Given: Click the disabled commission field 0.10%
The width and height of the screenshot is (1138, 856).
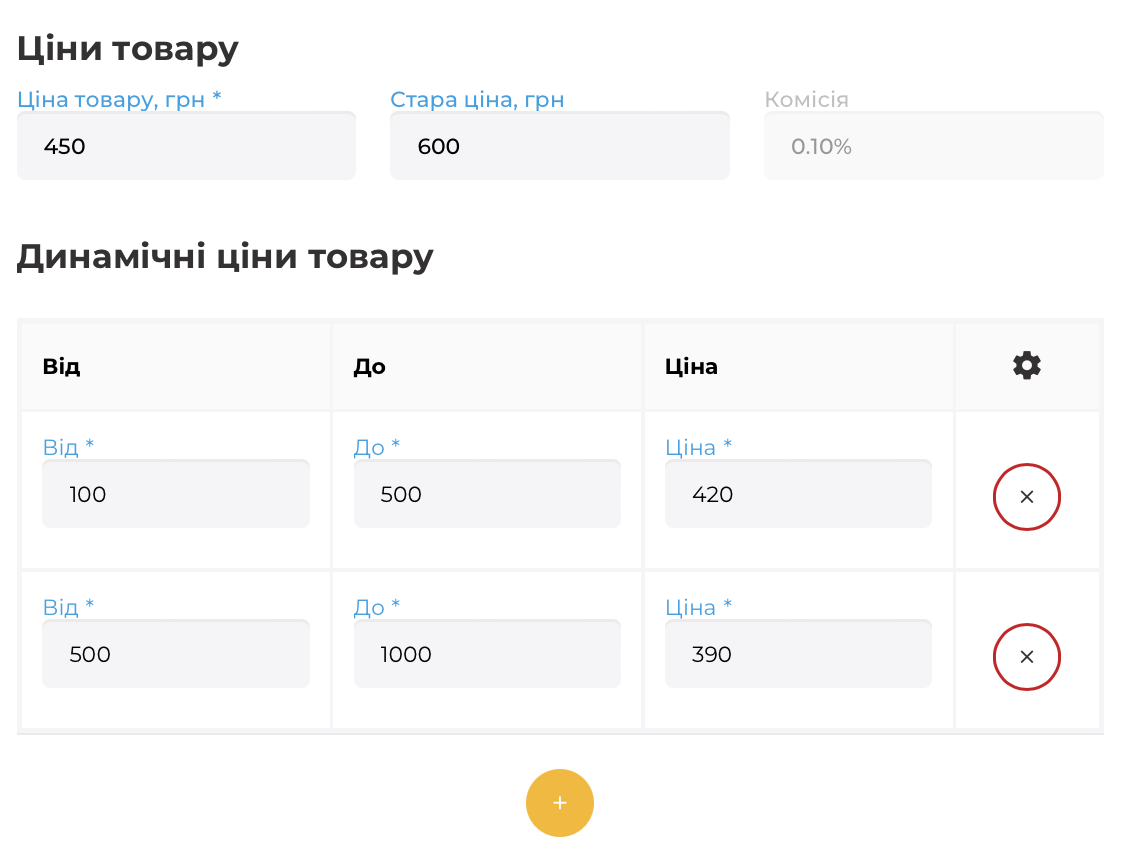Looking at the screenshot, I should [x=933, y=146].
